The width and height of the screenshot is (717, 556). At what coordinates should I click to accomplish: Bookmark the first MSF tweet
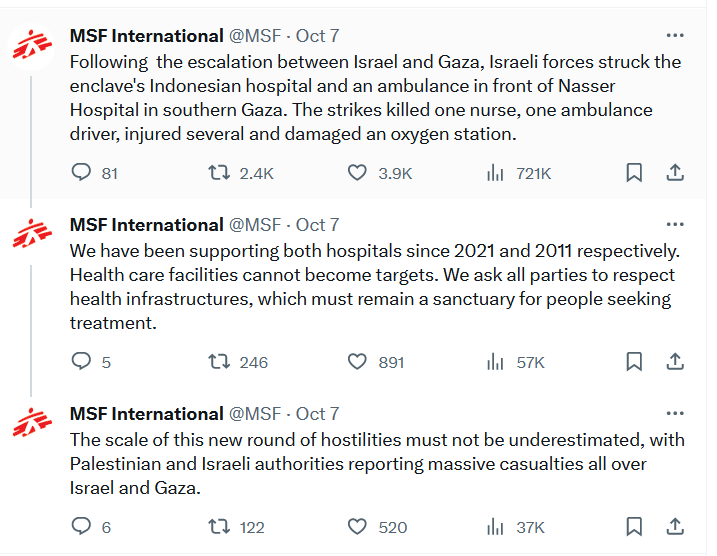click(x=634, y=173)
